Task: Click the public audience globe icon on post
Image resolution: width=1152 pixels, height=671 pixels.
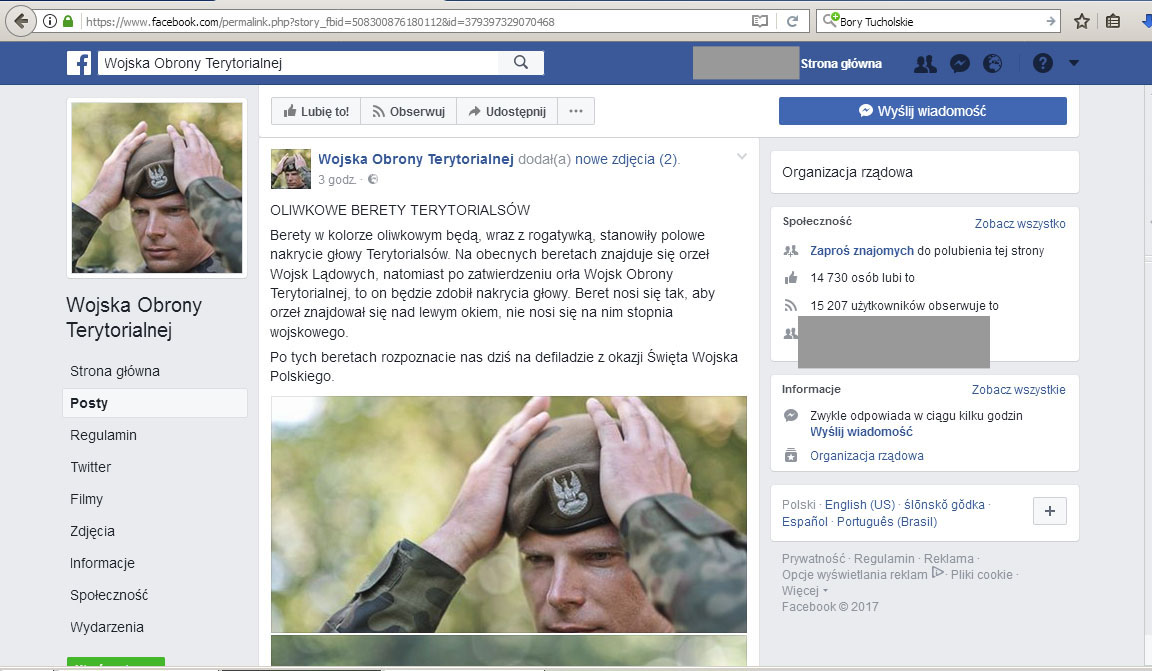Action: coord(373,179)
